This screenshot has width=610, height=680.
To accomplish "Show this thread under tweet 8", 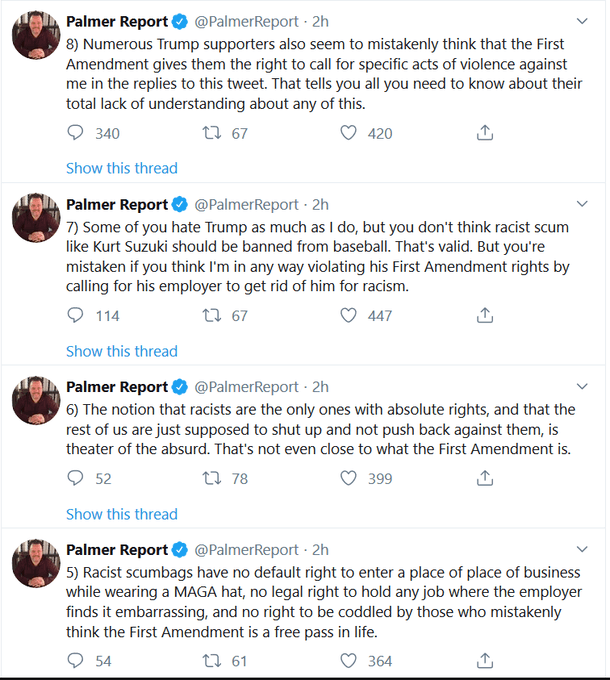I will (x=121, y=168).
